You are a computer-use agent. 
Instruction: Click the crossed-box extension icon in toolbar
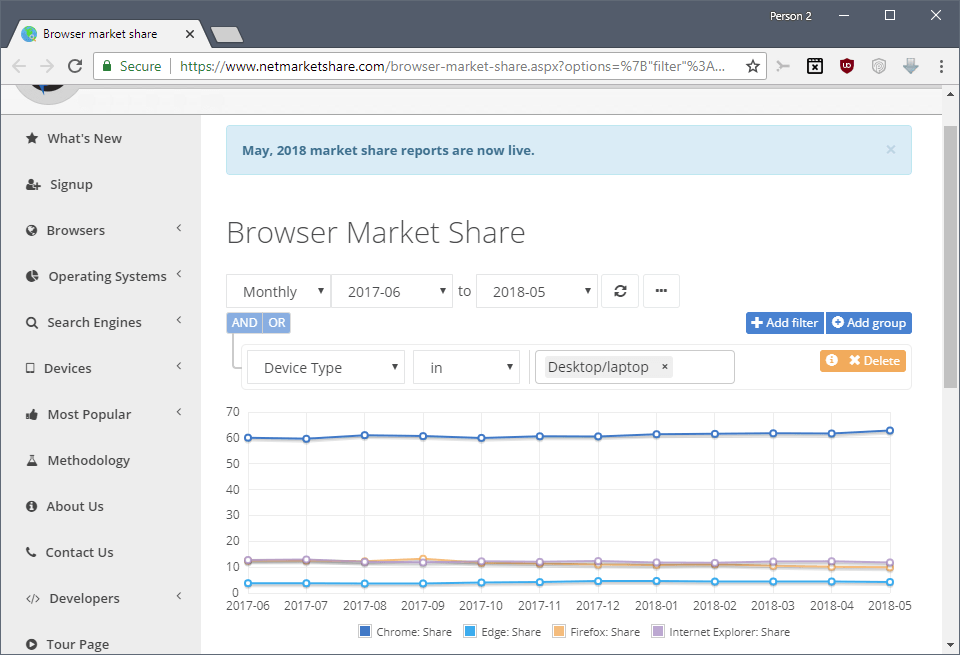pos(815,66)
